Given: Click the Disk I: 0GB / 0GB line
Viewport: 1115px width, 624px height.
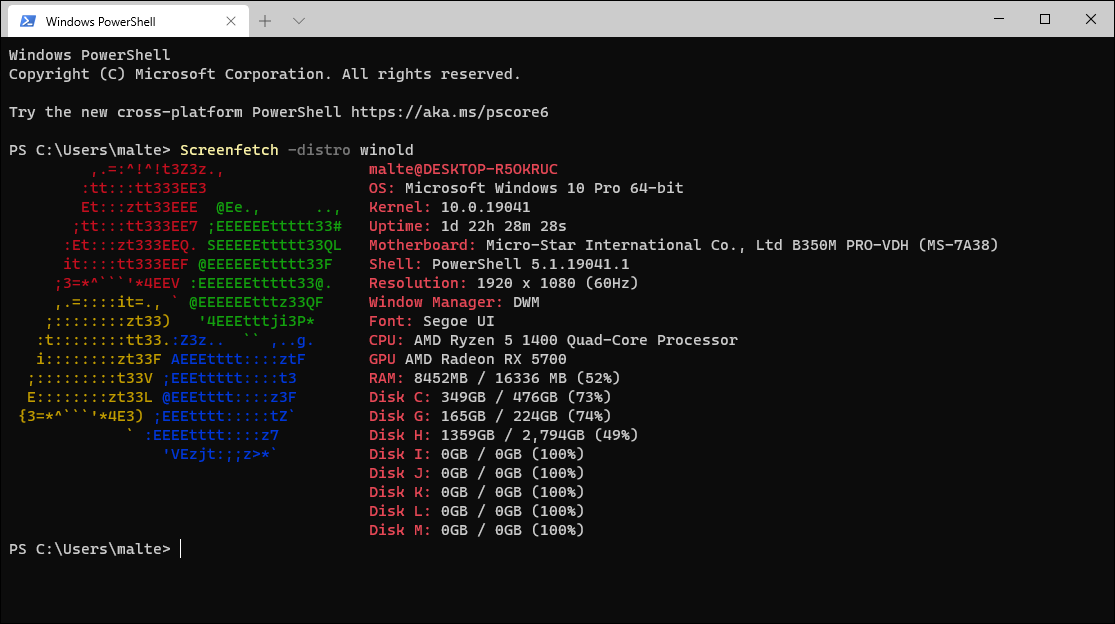Looking at the screenshot, I should [476, 454].
